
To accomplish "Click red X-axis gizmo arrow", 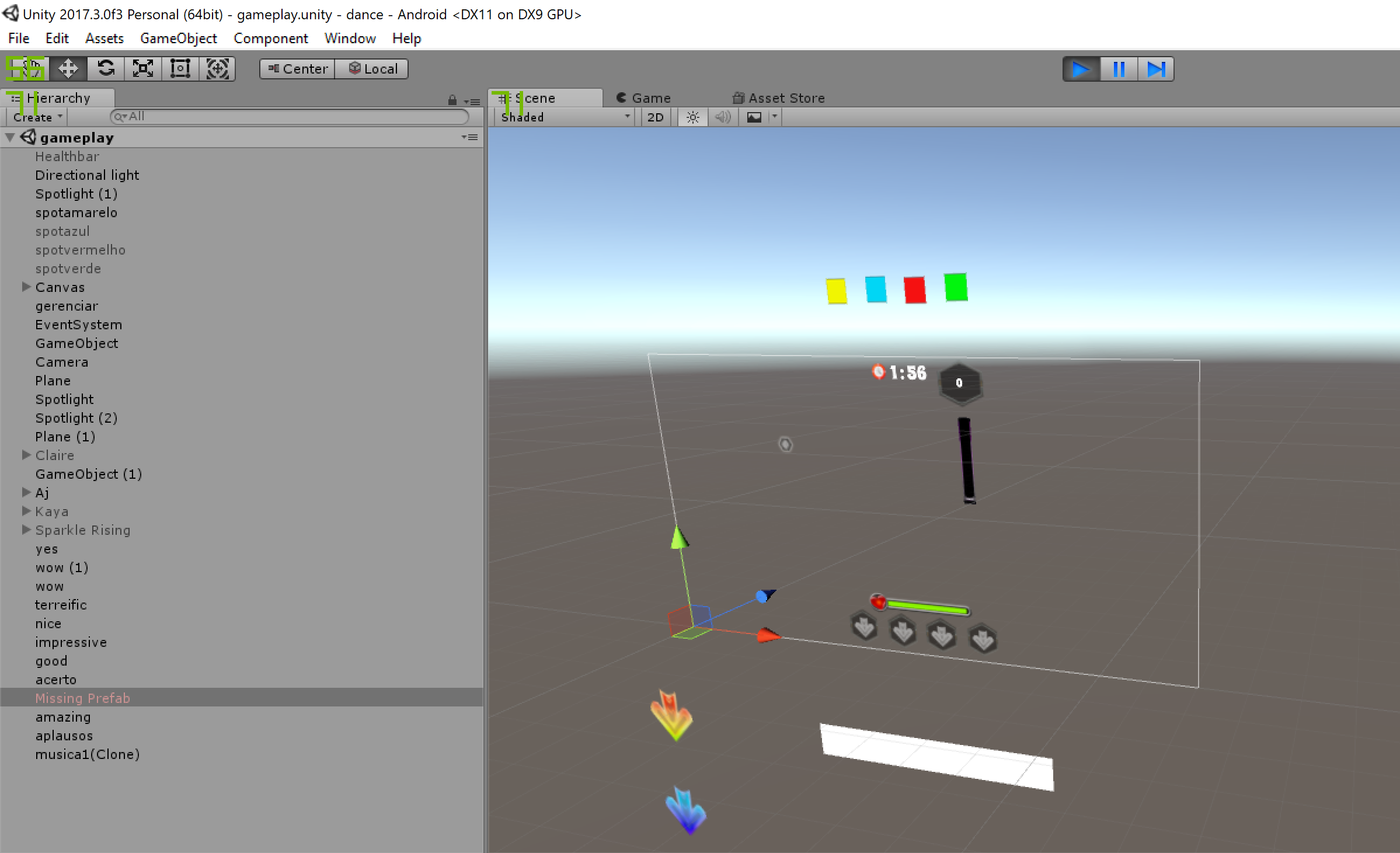I will tap(768, 635).
